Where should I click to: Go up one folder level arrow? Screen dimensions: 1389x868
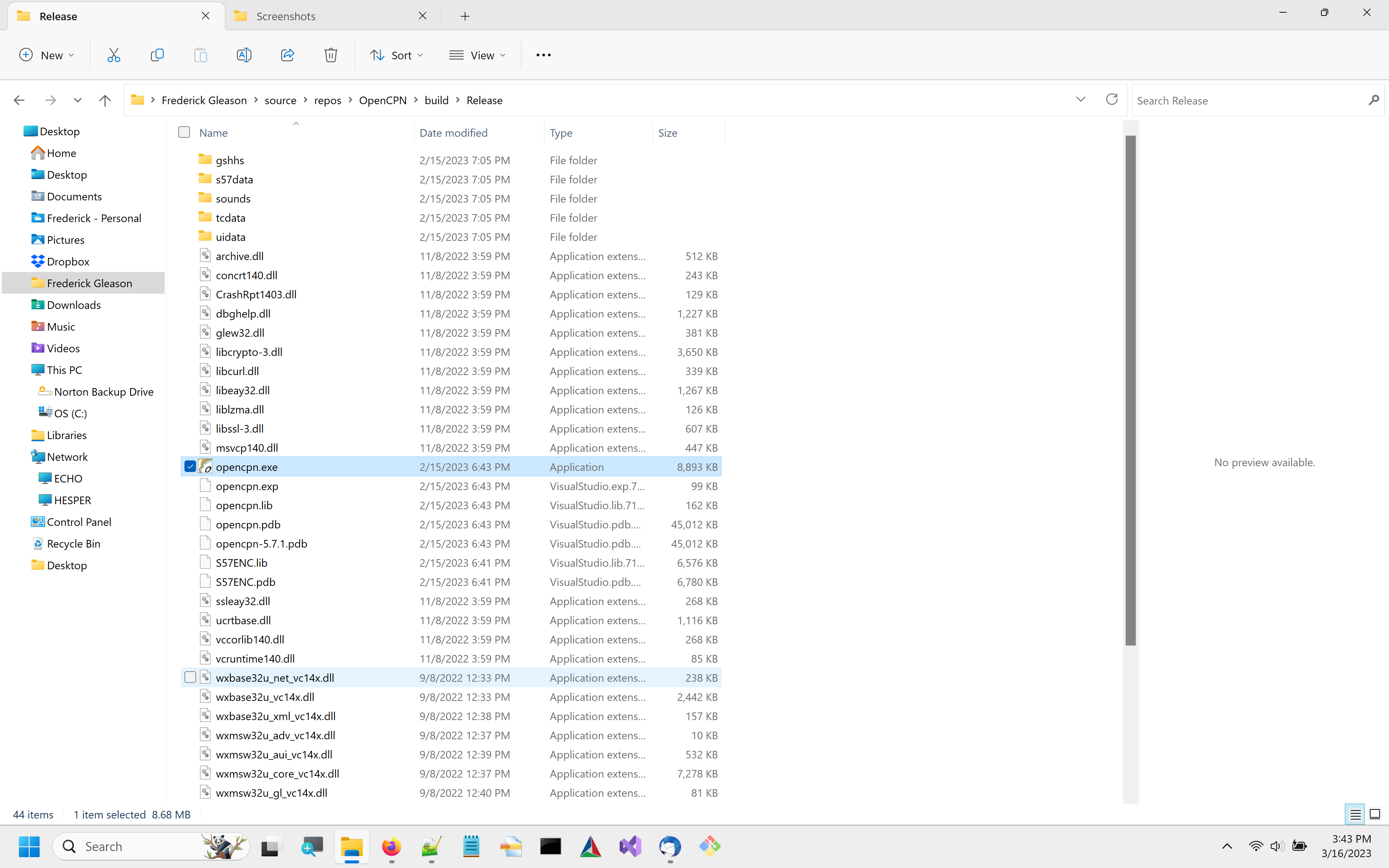pos(105,101)
